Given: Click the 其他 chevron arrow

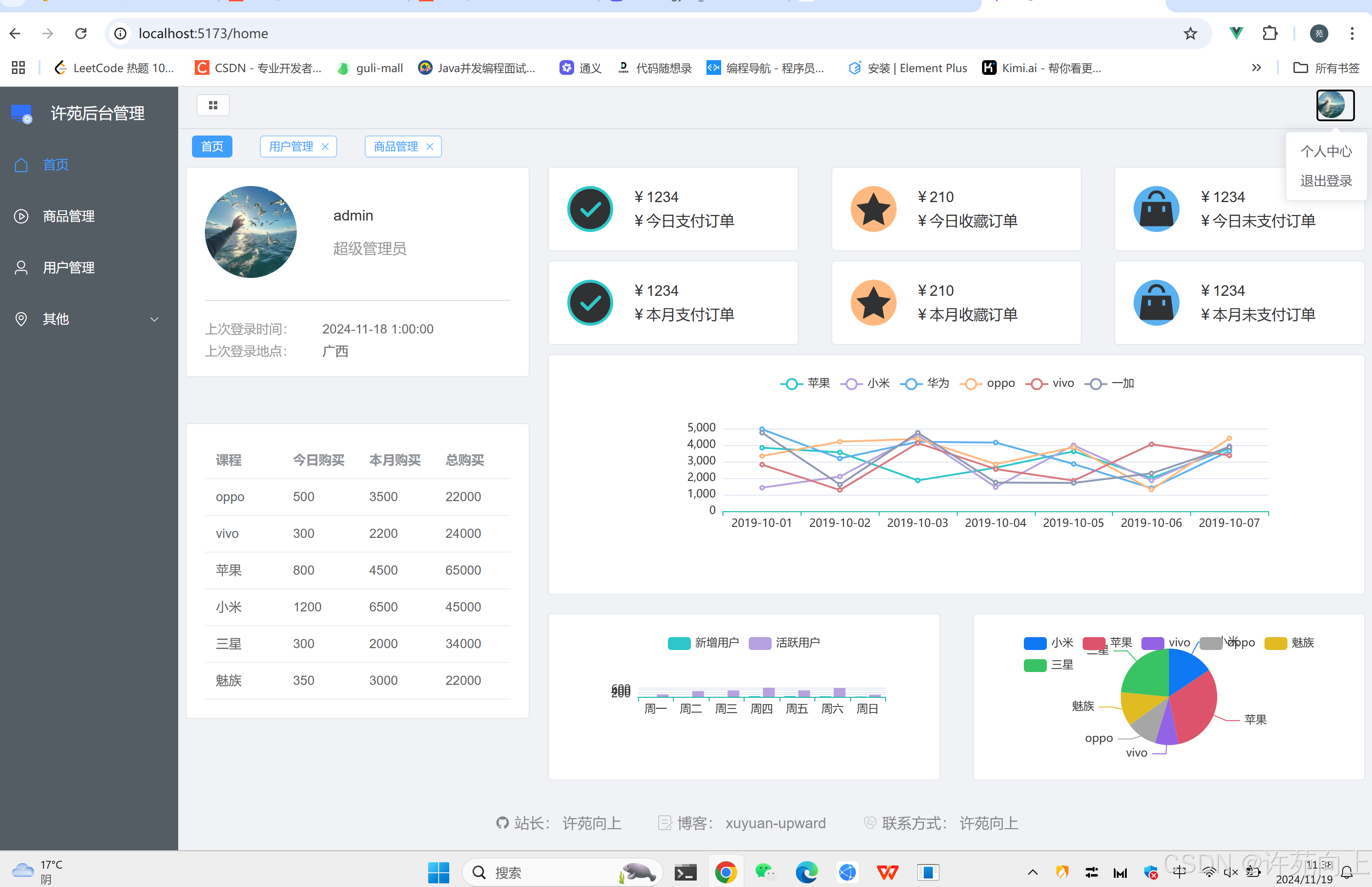Looking at the screenshot, I should pos(154,319).
